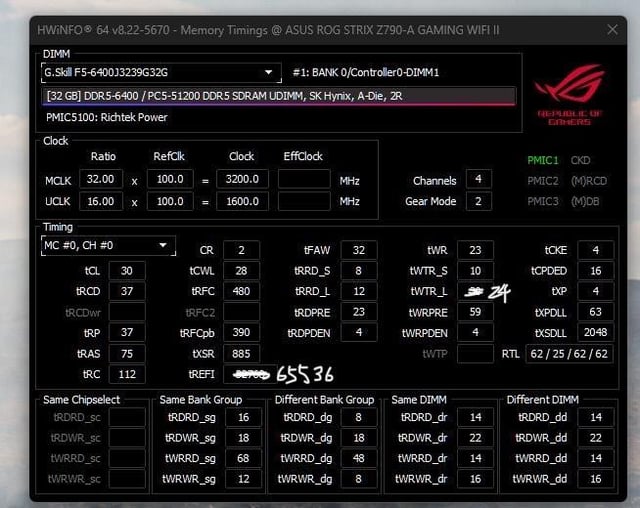Click the window title bar text
Screen dimensions: 640x508
pos(268,30)
